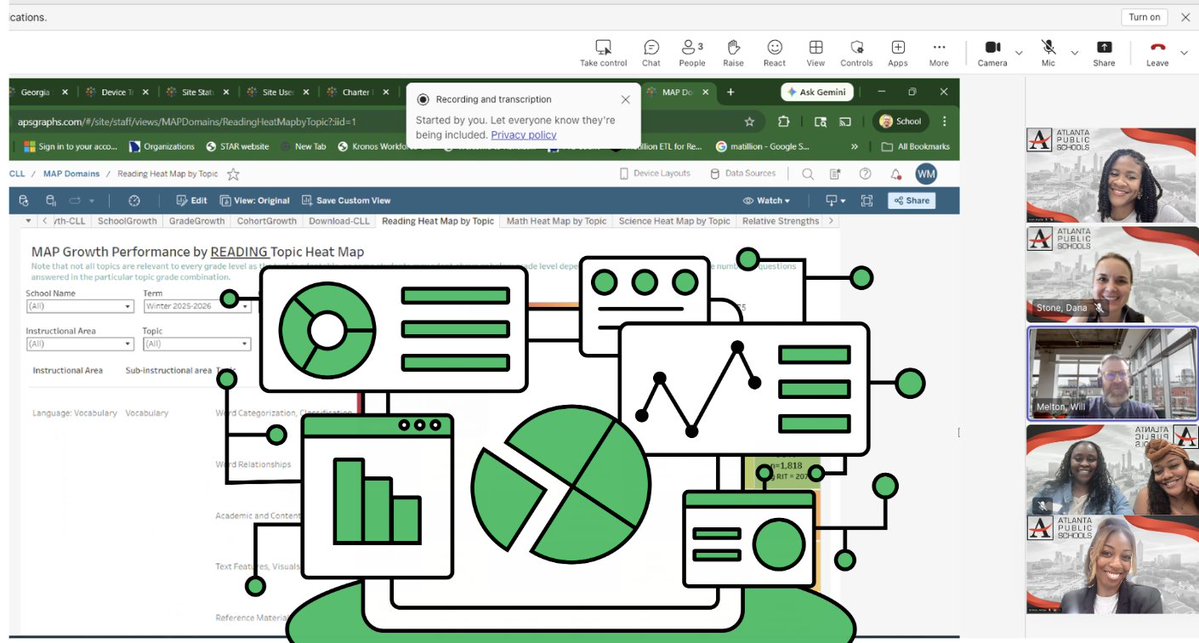The width and height of the screenshot is (1199, 643).
Task: Open the Organizations bookmark
Action: [162, 146]
